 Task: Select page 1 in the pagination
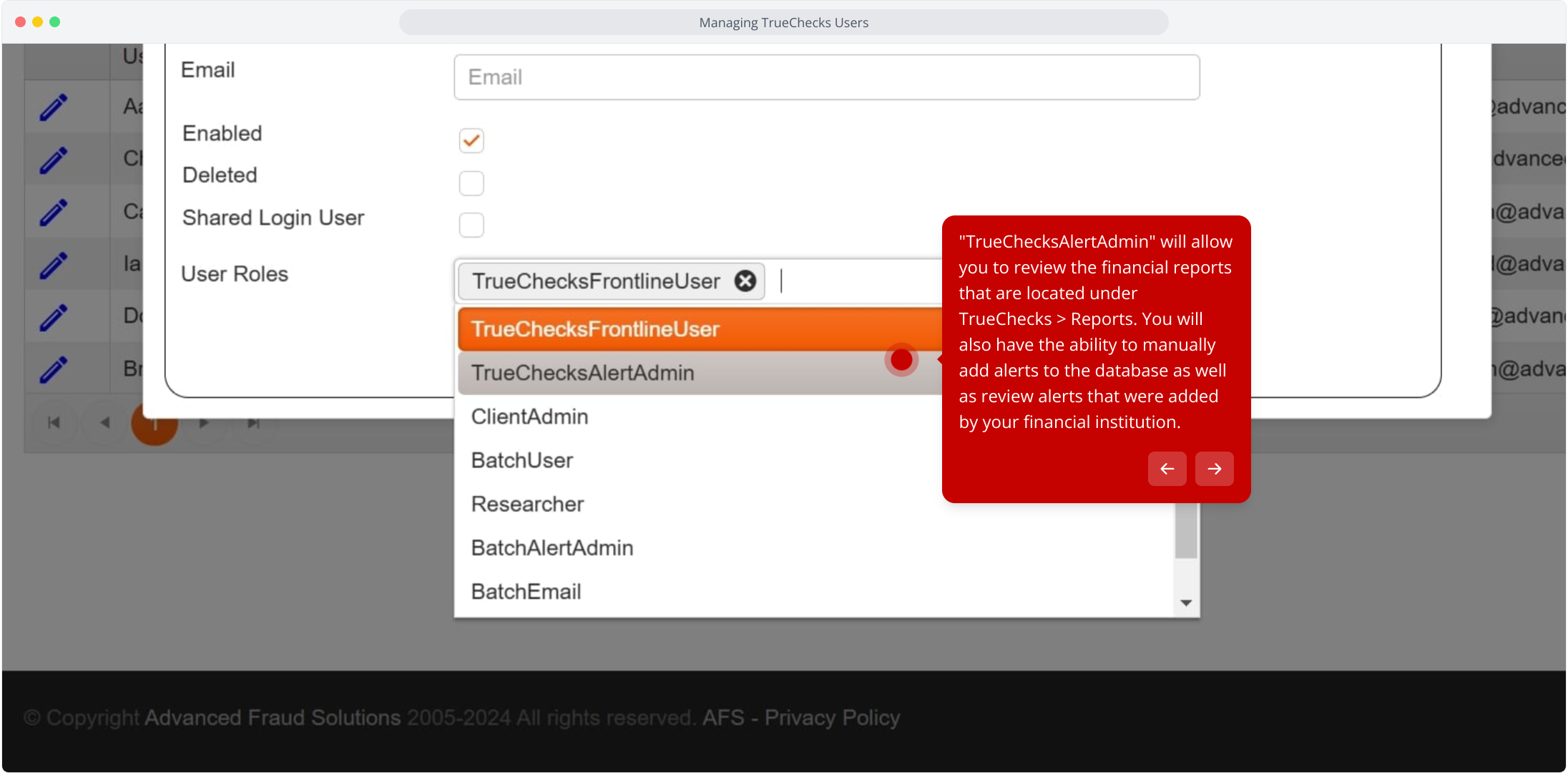(155, 425)
